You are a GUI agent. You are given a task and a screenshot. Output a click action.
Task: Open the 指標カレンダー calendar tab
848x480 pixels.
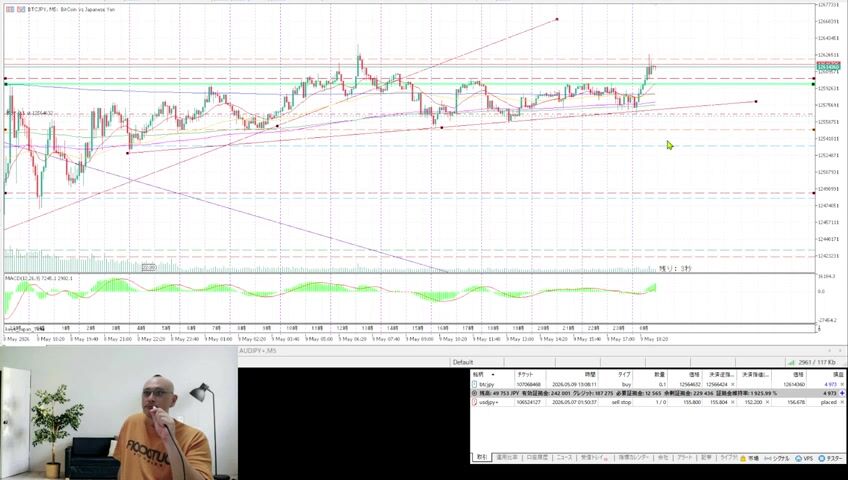point(634,457)
